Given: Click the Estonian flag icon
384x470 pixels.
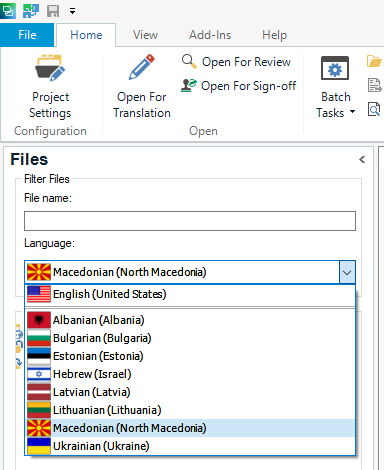Looking at the screenshot, I should tap(39, 356).
